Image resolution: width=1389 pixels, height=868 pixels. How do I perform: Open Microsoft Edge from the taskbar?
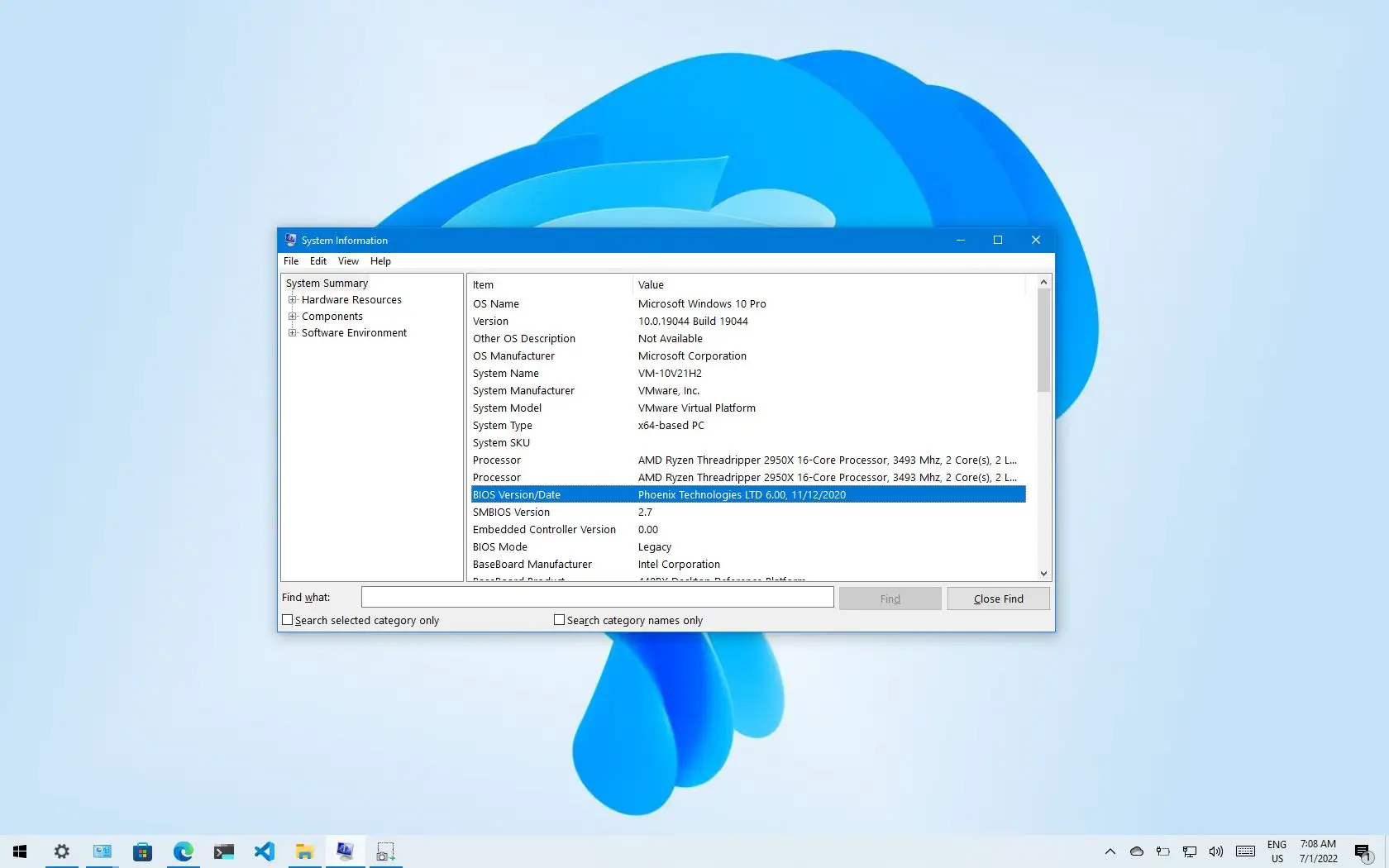point(184,851)
